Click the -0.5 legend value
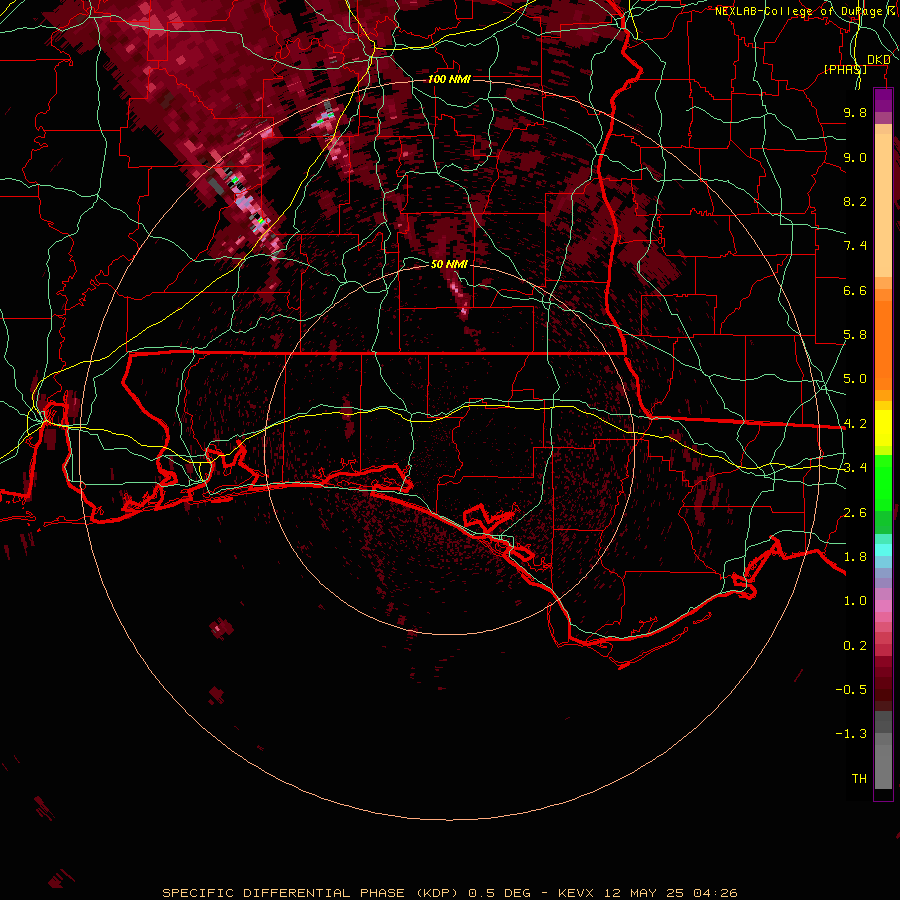Viewport: 900px width, 900px height. coord(851,690)
